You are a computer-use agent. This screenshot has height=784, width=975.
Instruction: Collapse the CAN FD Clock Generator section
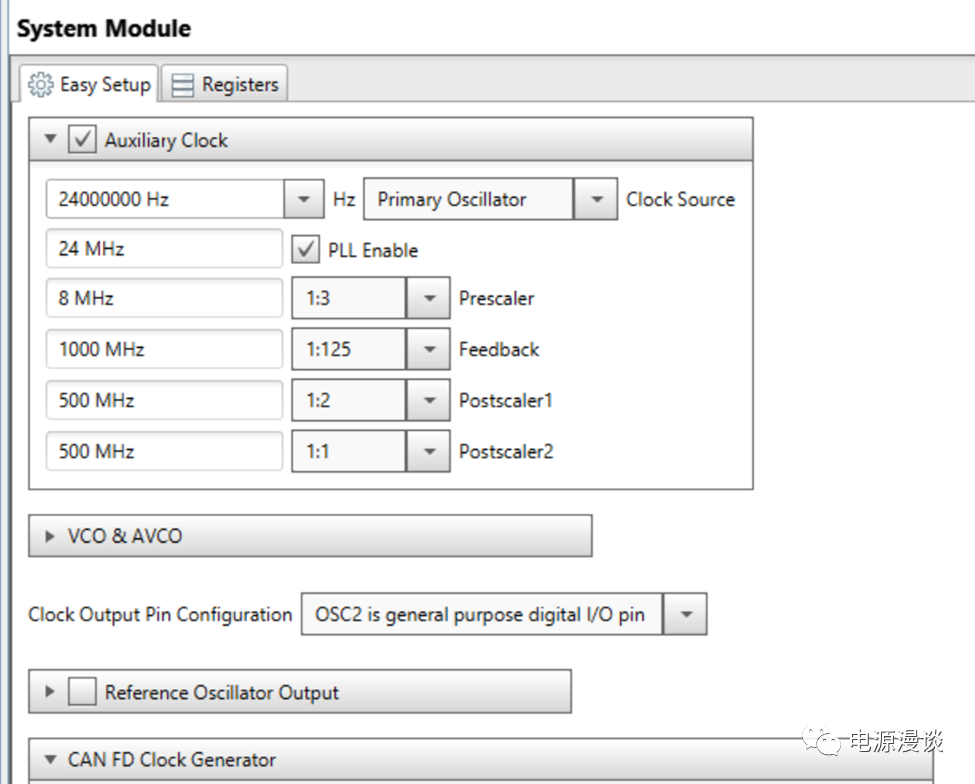pyautogui.click(x=50, y=760)
